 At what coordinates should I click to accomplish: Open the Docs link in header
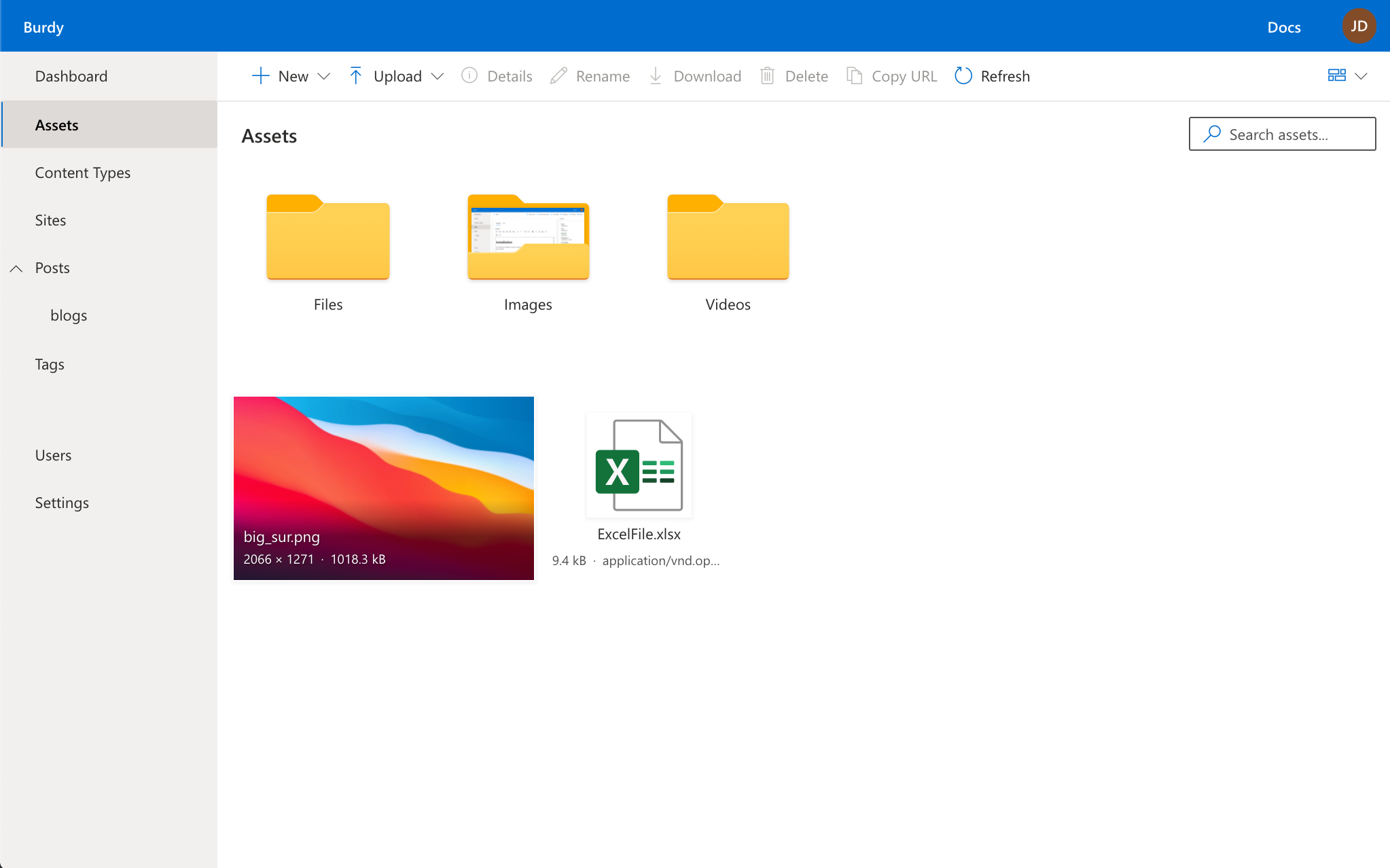pyautogui.click(x=1283, y=27)
